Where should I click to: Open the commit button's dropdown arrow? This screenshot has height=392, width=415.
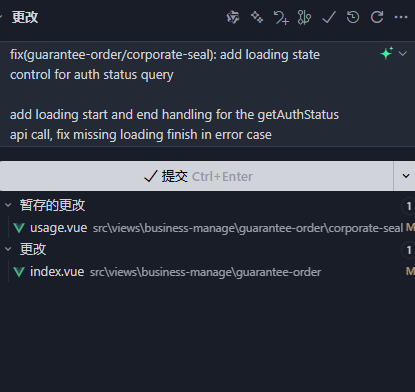[405, 176]
